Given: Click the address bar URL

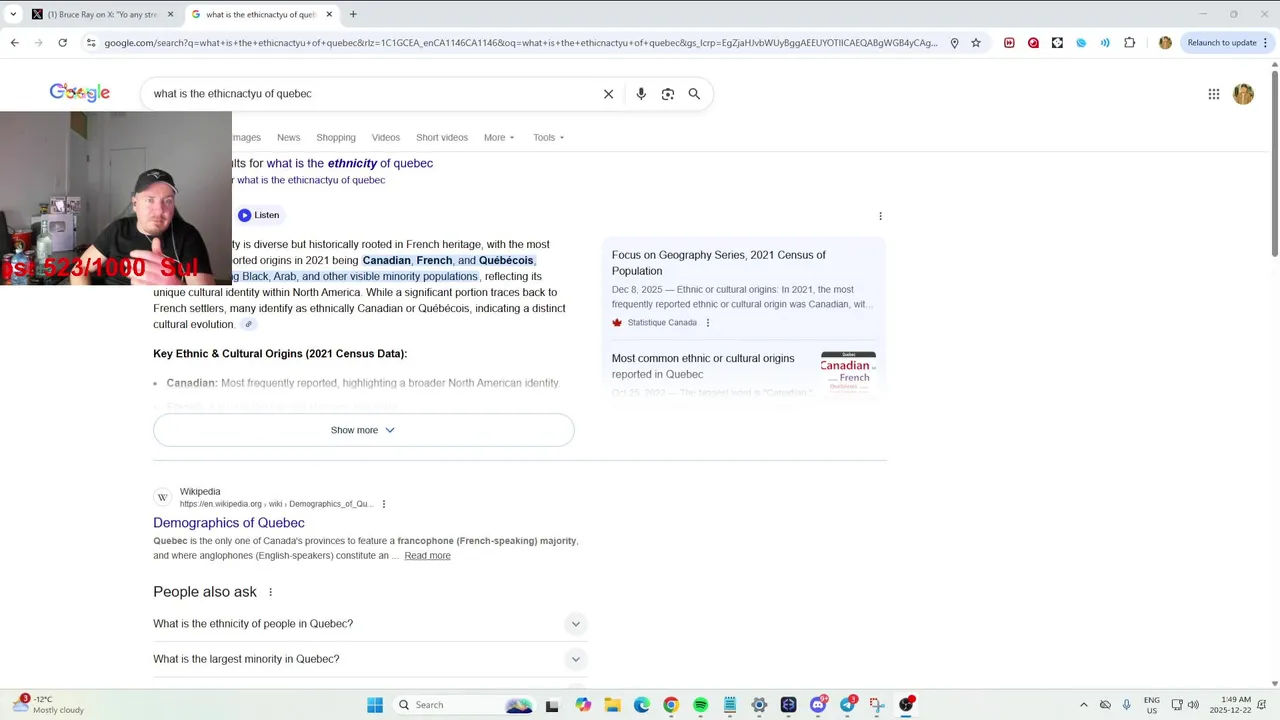Looking at the screenshot, I should tap(520, 43).
